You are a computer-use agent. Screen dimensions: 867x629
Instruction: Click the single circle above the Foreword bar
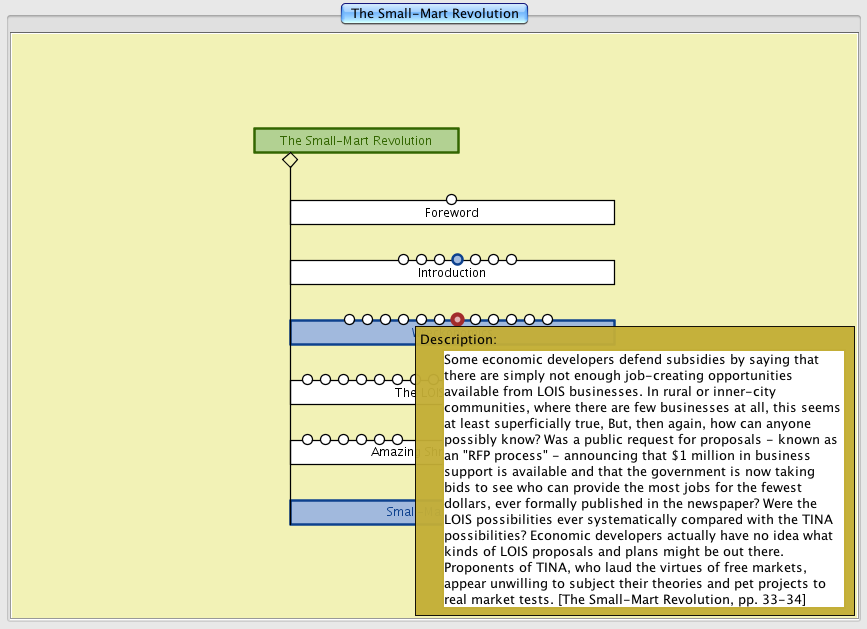click(x=451, y=200)
